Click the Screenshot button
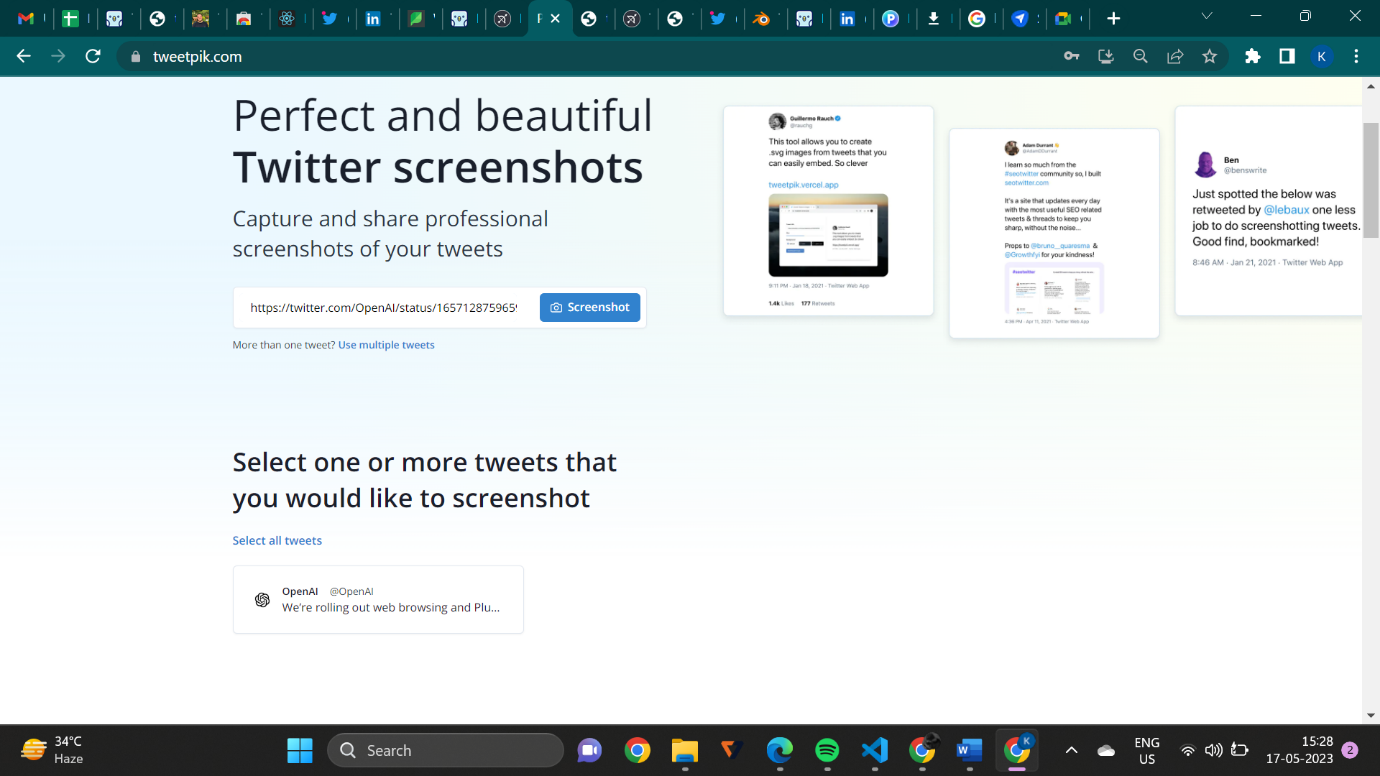The image size is (1380, 776). point(590,308)
